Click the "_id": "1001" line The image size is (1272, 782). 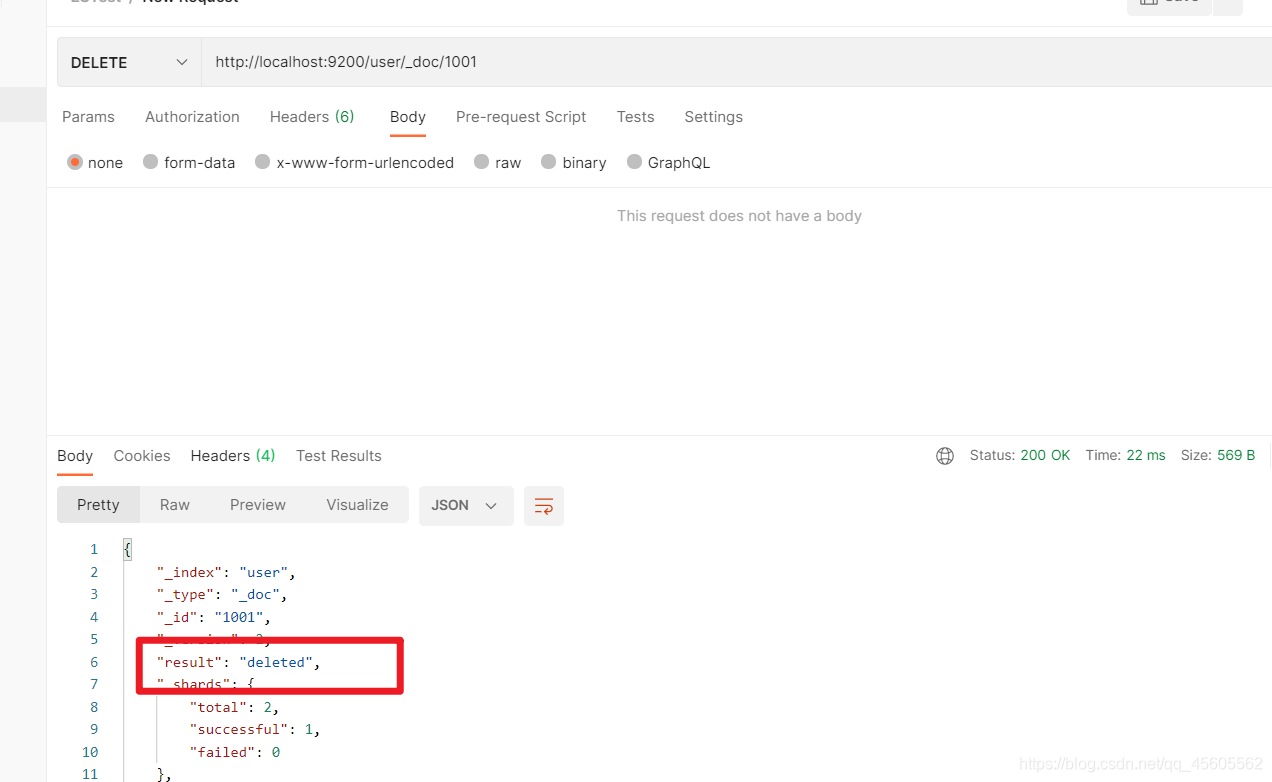[214, 618]
